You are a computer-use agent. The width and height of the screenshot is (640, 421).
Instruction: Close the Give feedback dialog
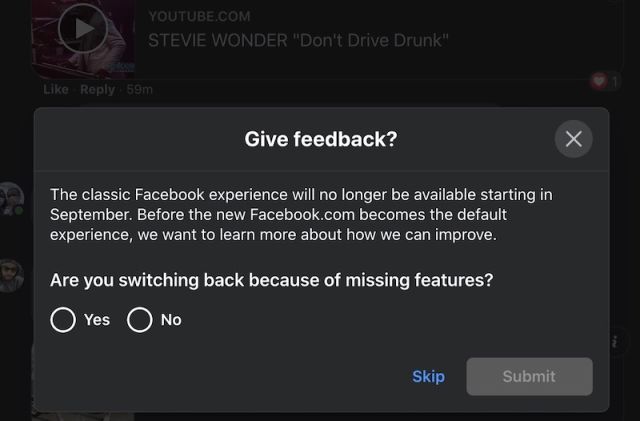pyautogui.click(x=573, y=139)
